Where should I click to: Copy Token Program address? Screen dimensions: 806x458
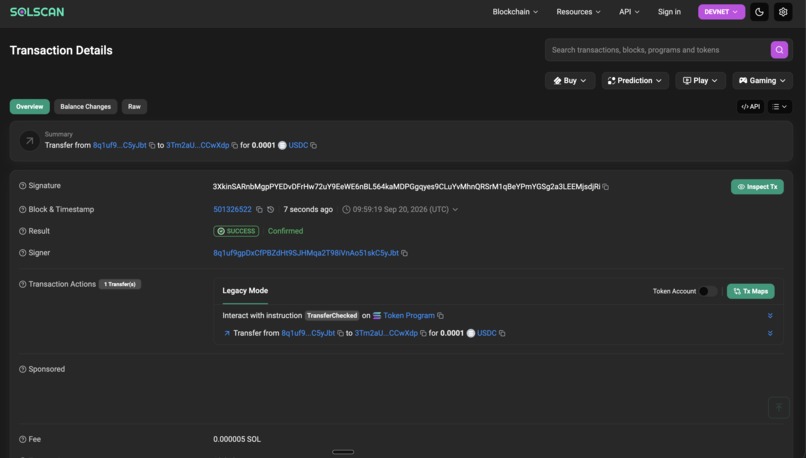click(x=441, y=316)
